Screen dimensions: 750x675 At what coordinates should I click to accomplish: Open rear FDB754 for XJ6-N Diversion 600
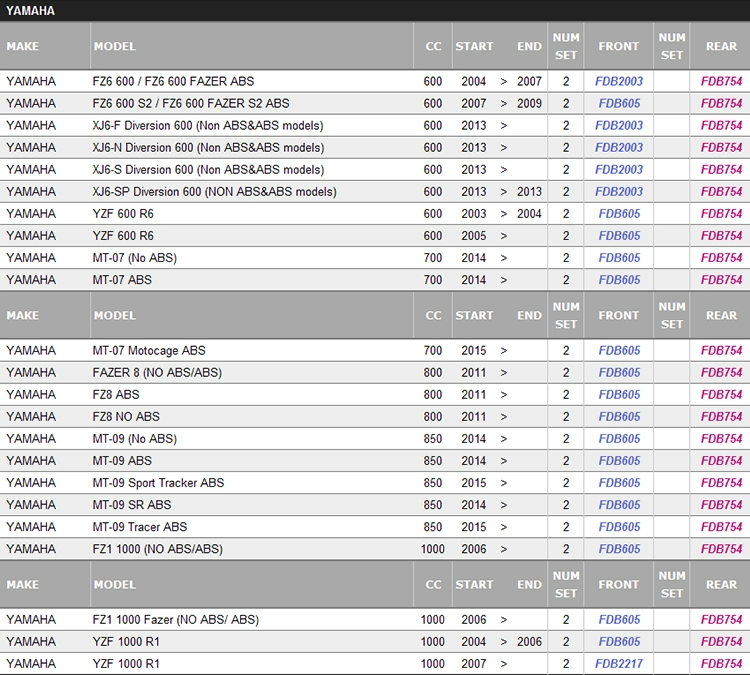pos(721,147)
